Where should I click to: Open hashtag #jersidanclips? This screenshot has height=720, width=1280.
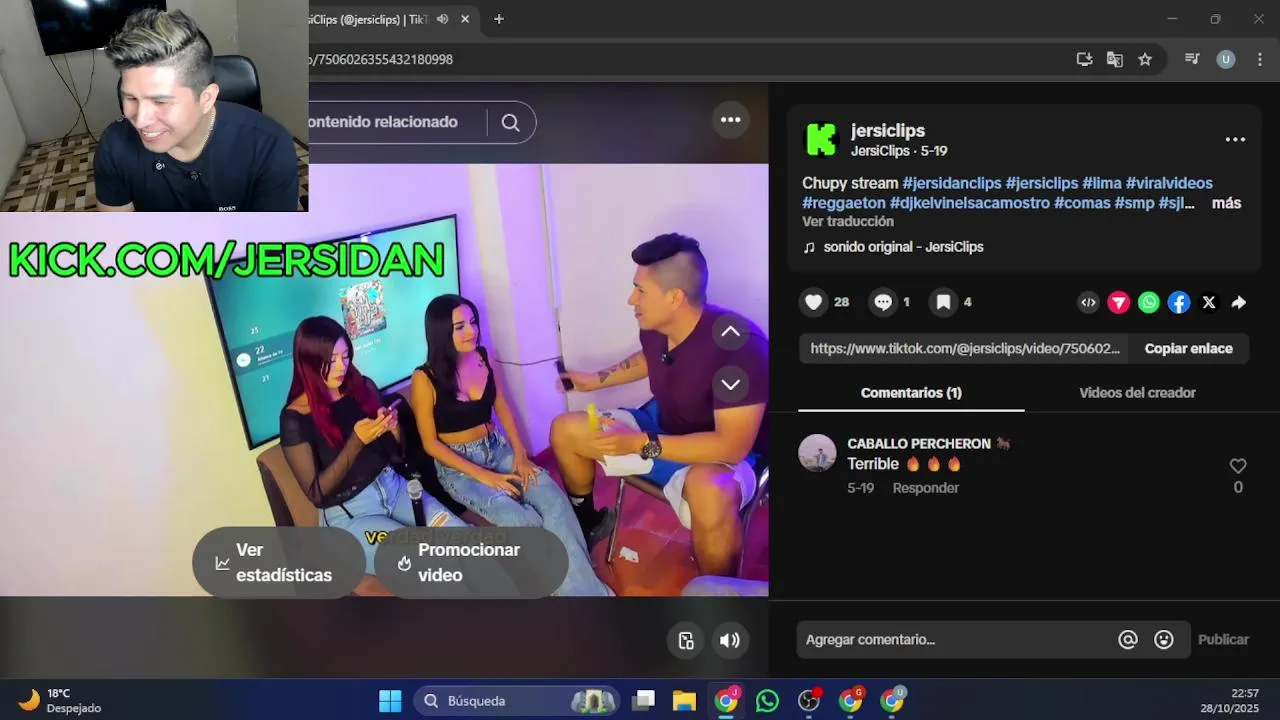coord(952,183)
